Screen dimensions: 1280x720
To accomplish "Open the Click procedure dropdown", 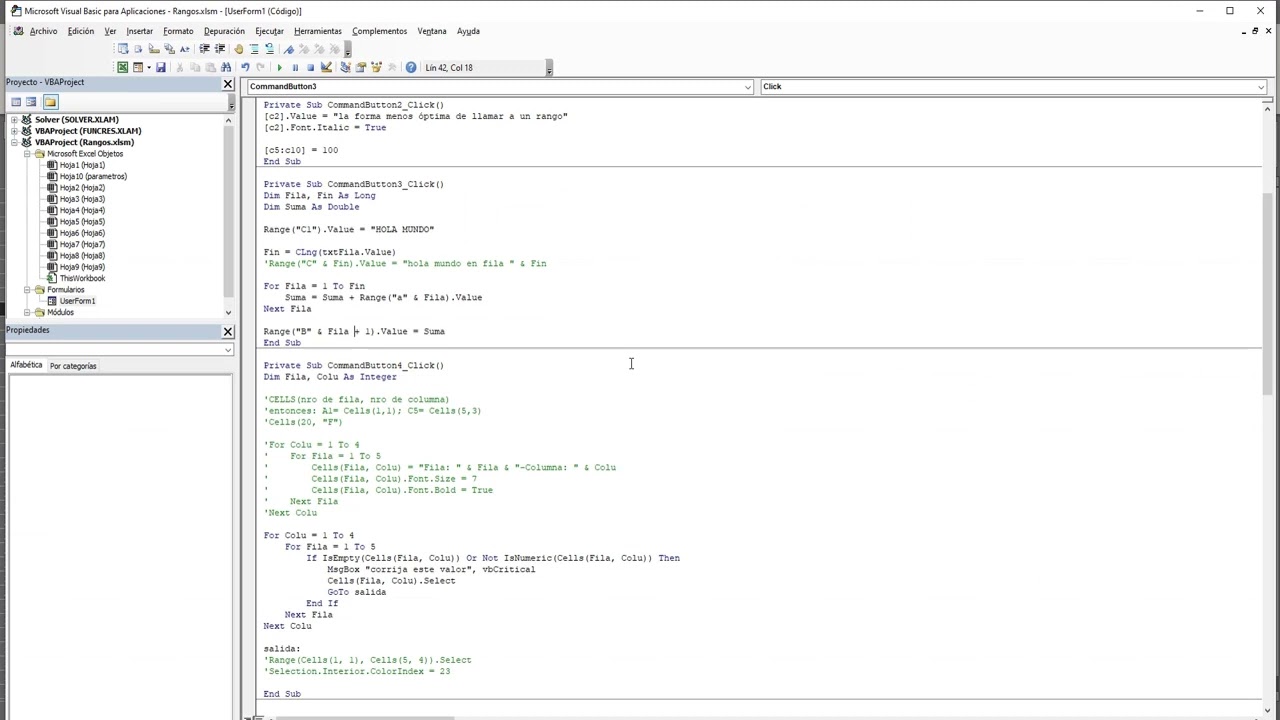I will (x=1261, y=87).
